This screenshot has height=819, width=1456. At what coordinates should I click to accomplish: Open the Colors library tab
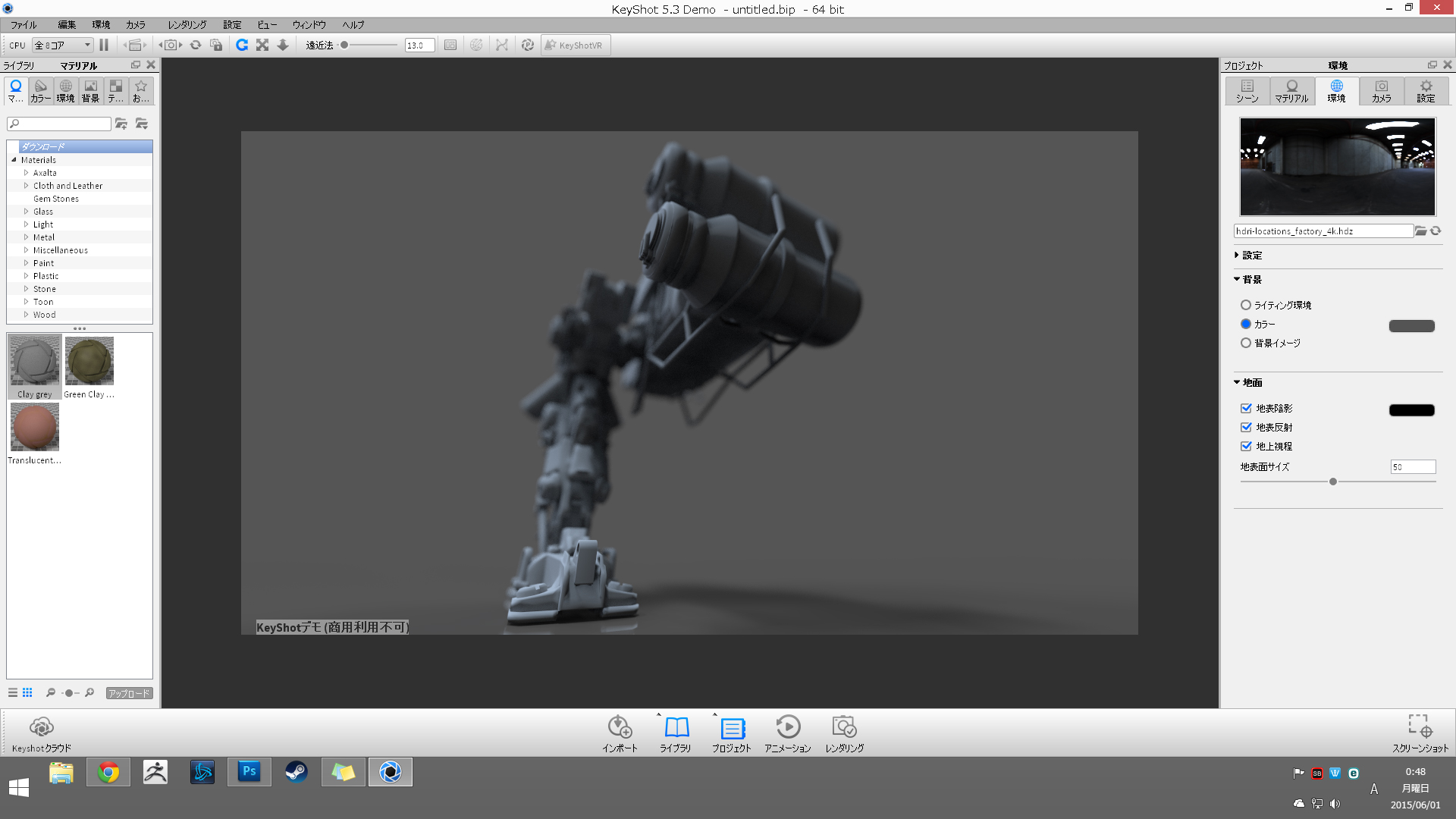[41, 90]
